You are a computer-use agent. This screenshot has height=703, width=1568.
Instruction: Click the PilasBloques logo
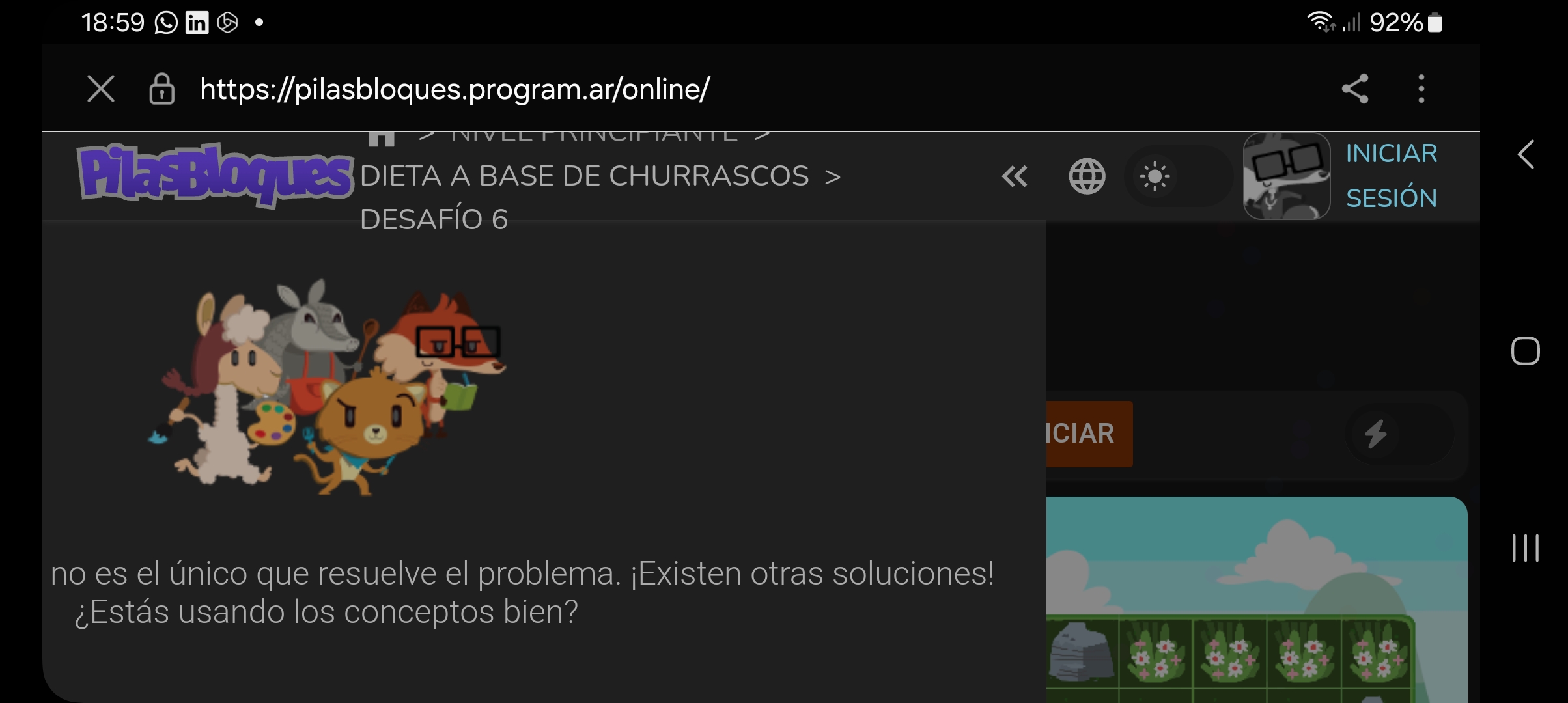215,174
